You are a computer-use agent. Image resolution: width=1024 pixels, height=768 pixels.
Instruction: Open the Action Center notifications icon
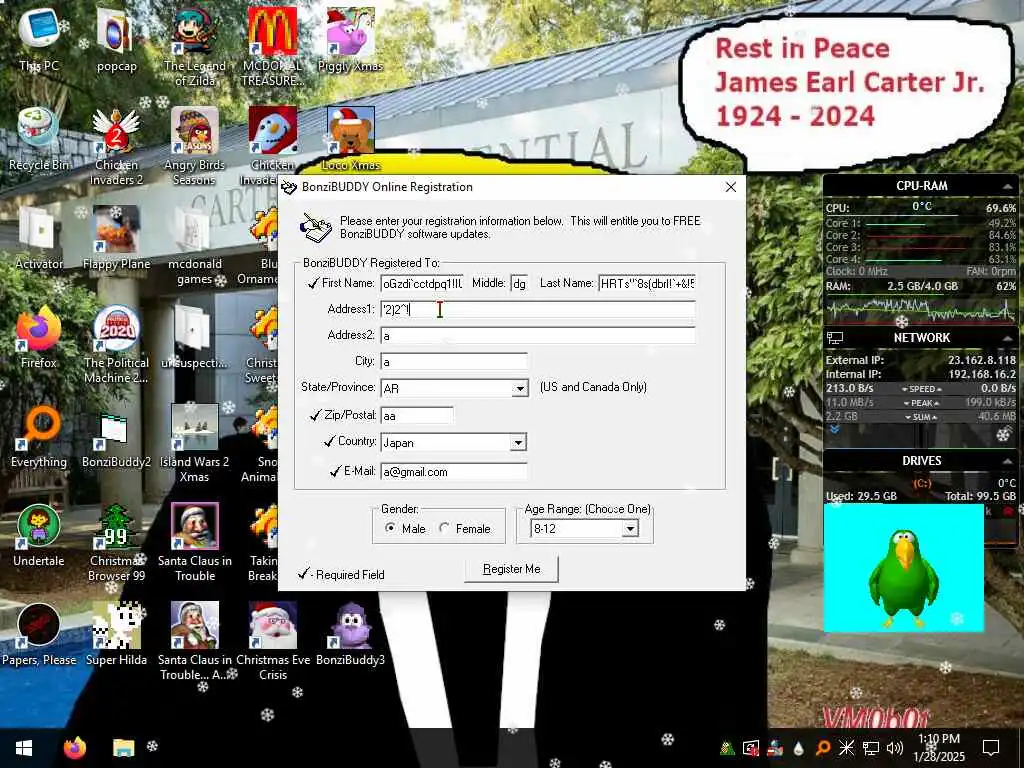coord(991,748)
